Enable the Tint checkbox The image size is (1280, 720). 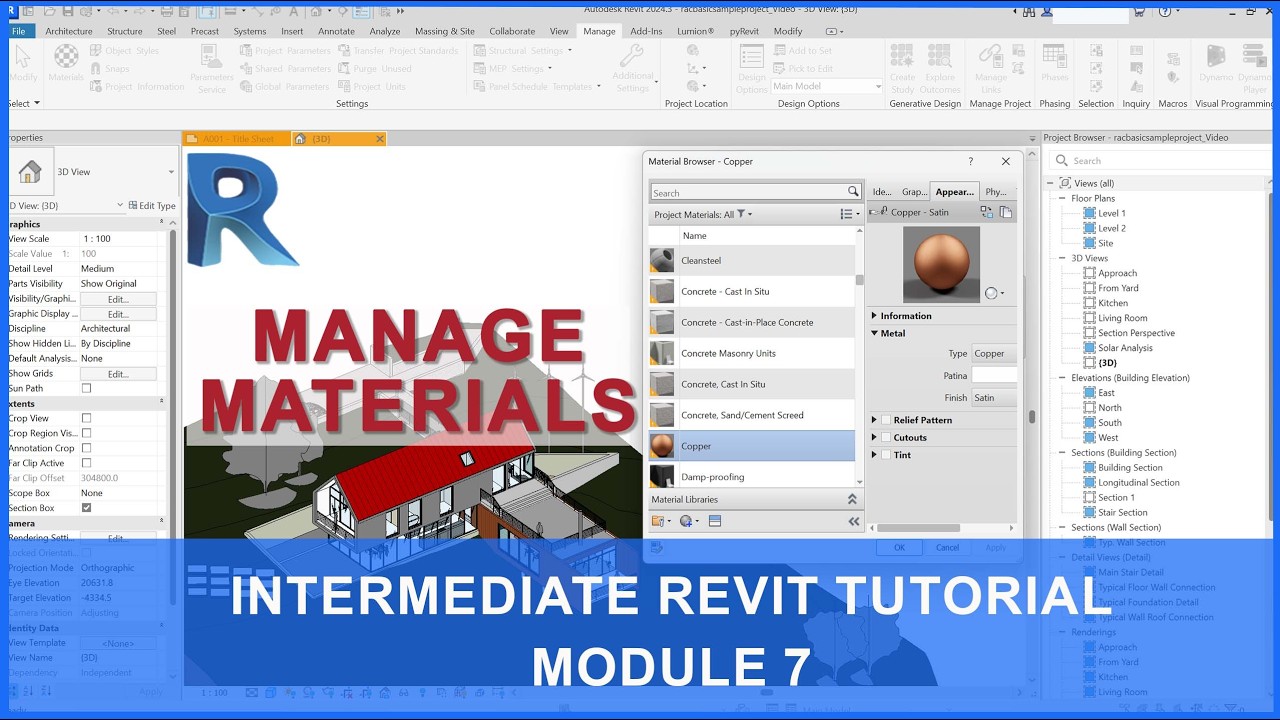point(886,455)
